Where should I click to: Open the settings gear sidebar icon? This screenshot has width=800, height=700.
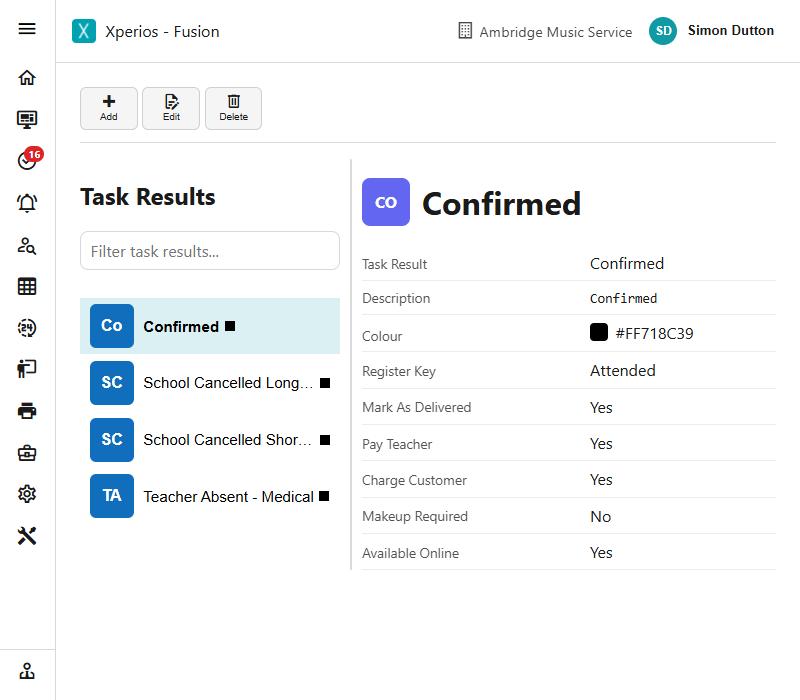pos(27,494)
